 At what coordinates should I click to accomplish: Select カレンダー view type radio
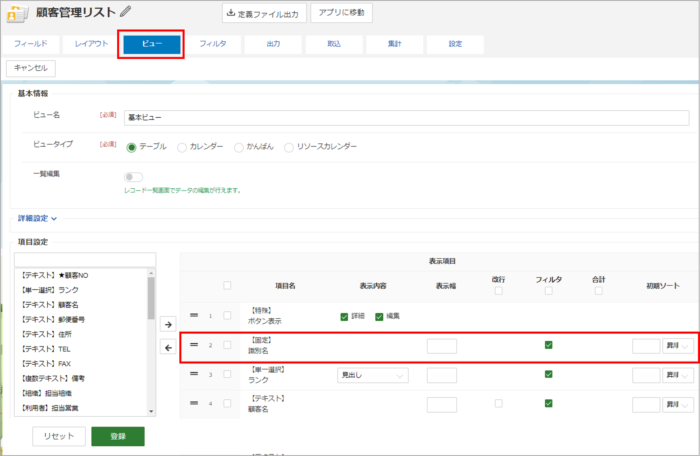(182, 147)
